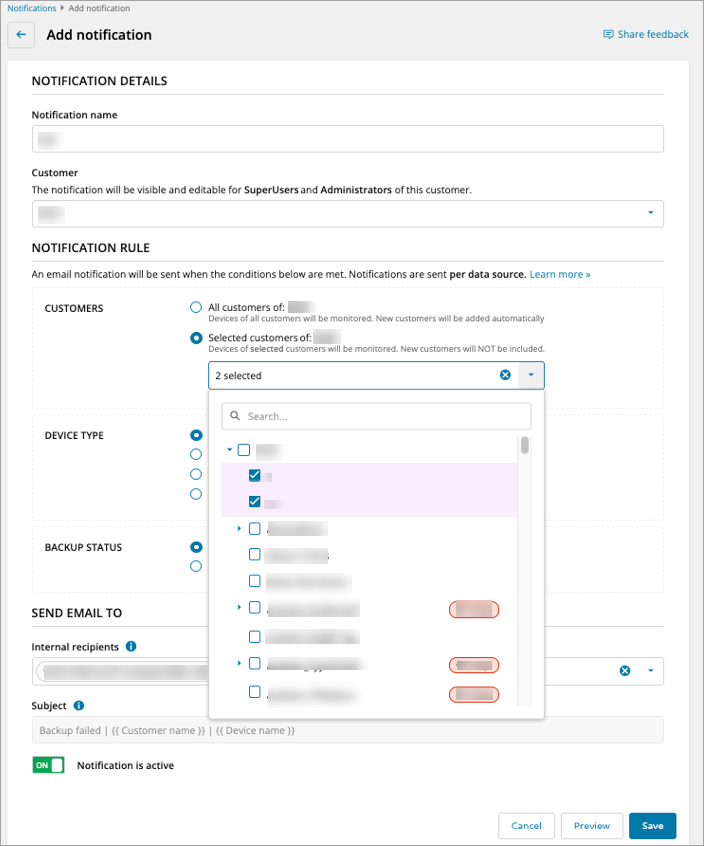The image size is (704, 846).
Task: Clear the 2 selected customers with the X icon
Action: coord(505,375)
